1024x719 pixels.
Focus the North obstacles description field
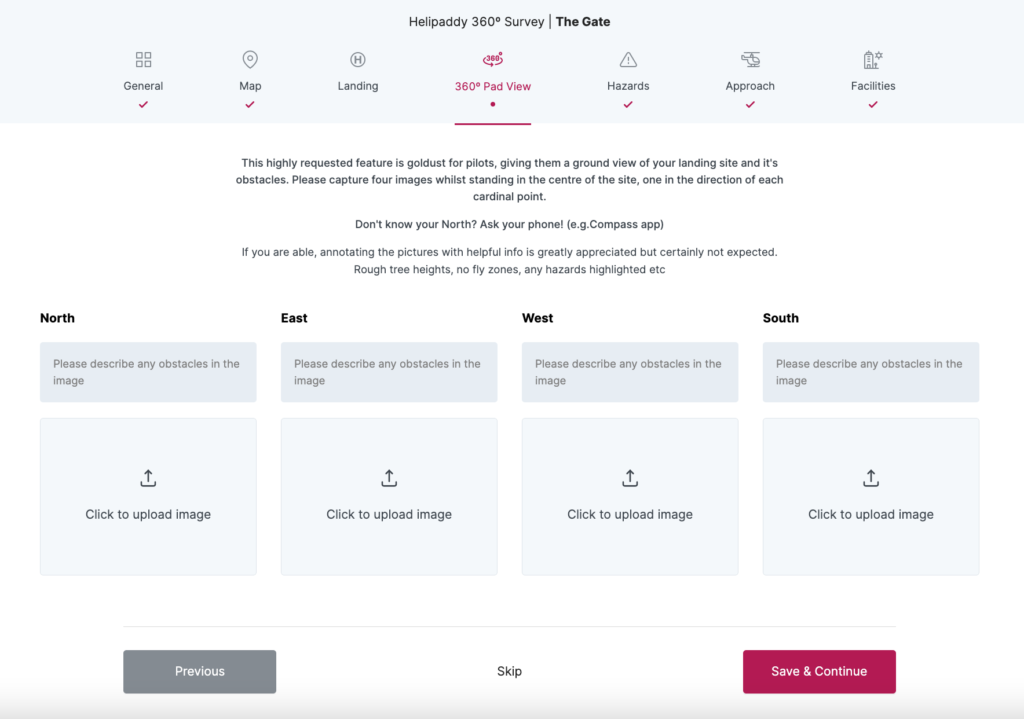point(148,372)
